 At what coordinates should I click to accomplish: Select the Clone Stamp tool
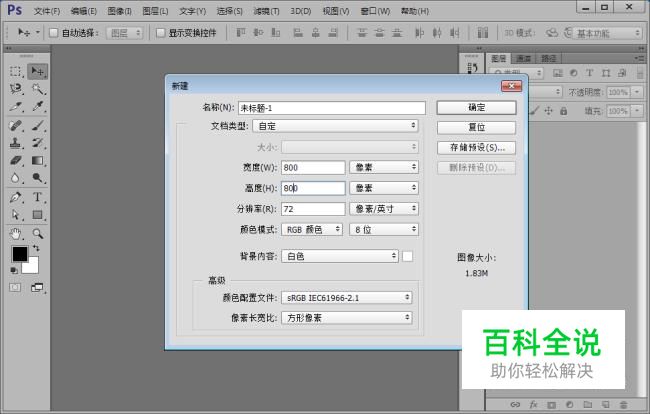coord(15,143)
